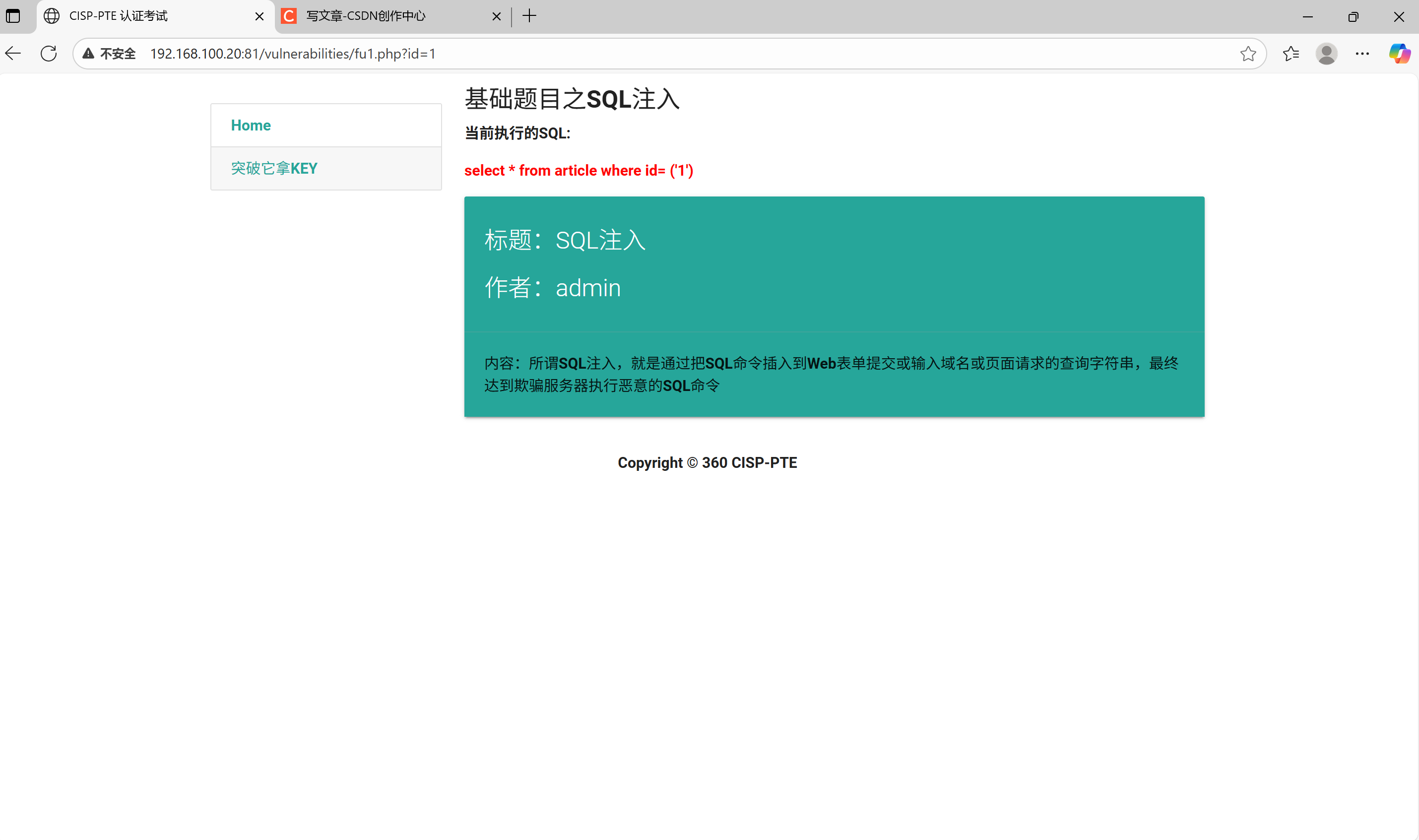Open the browser settings ellipsis menu
1419x840 pixels.
(1362, 53)
